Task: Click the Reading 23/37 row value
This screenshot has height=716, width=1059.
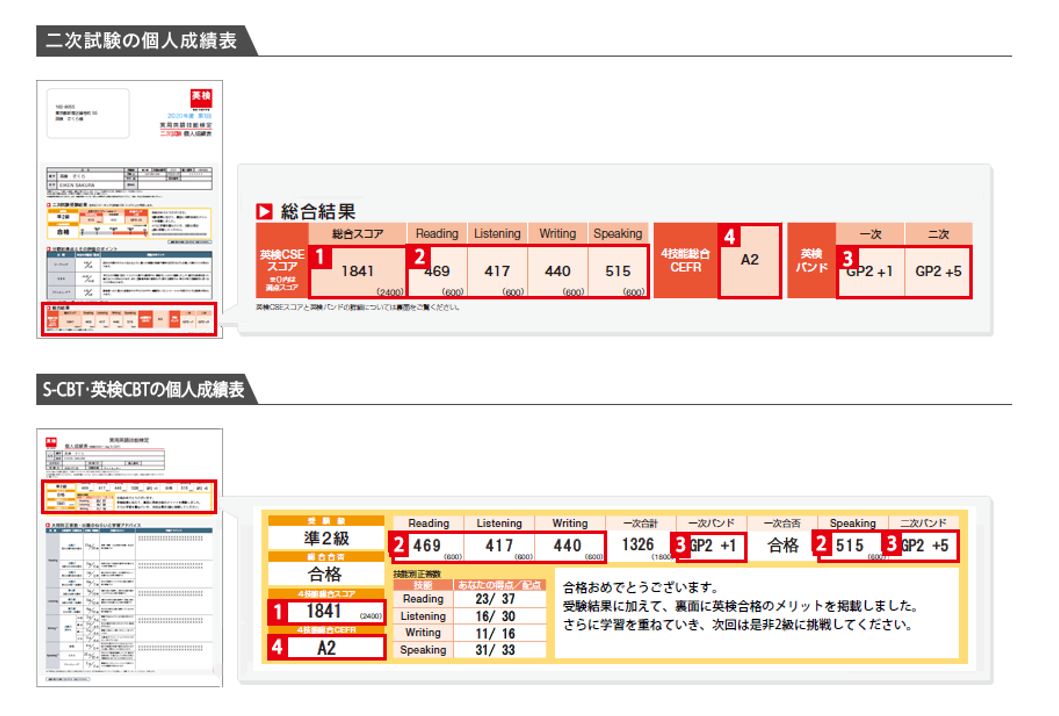Action: pos(495,599)
